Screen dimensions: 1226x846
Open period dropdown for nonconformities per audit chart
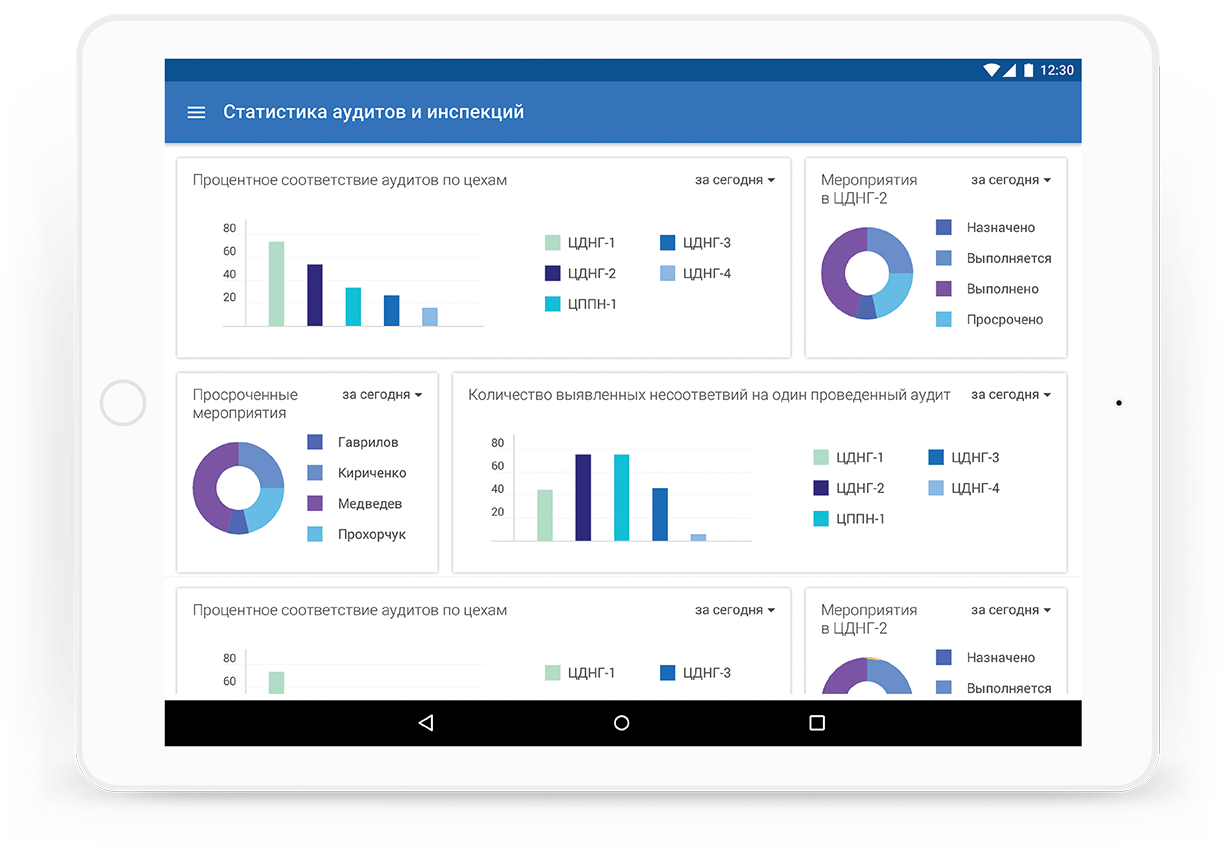point(1011,395)
